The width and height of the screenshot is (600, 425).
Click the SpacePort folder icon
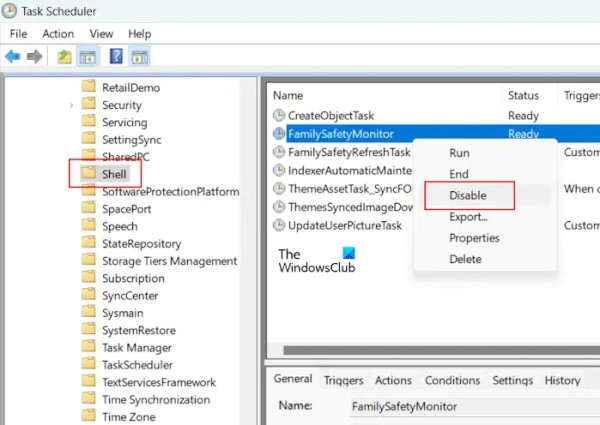(89, 207)
